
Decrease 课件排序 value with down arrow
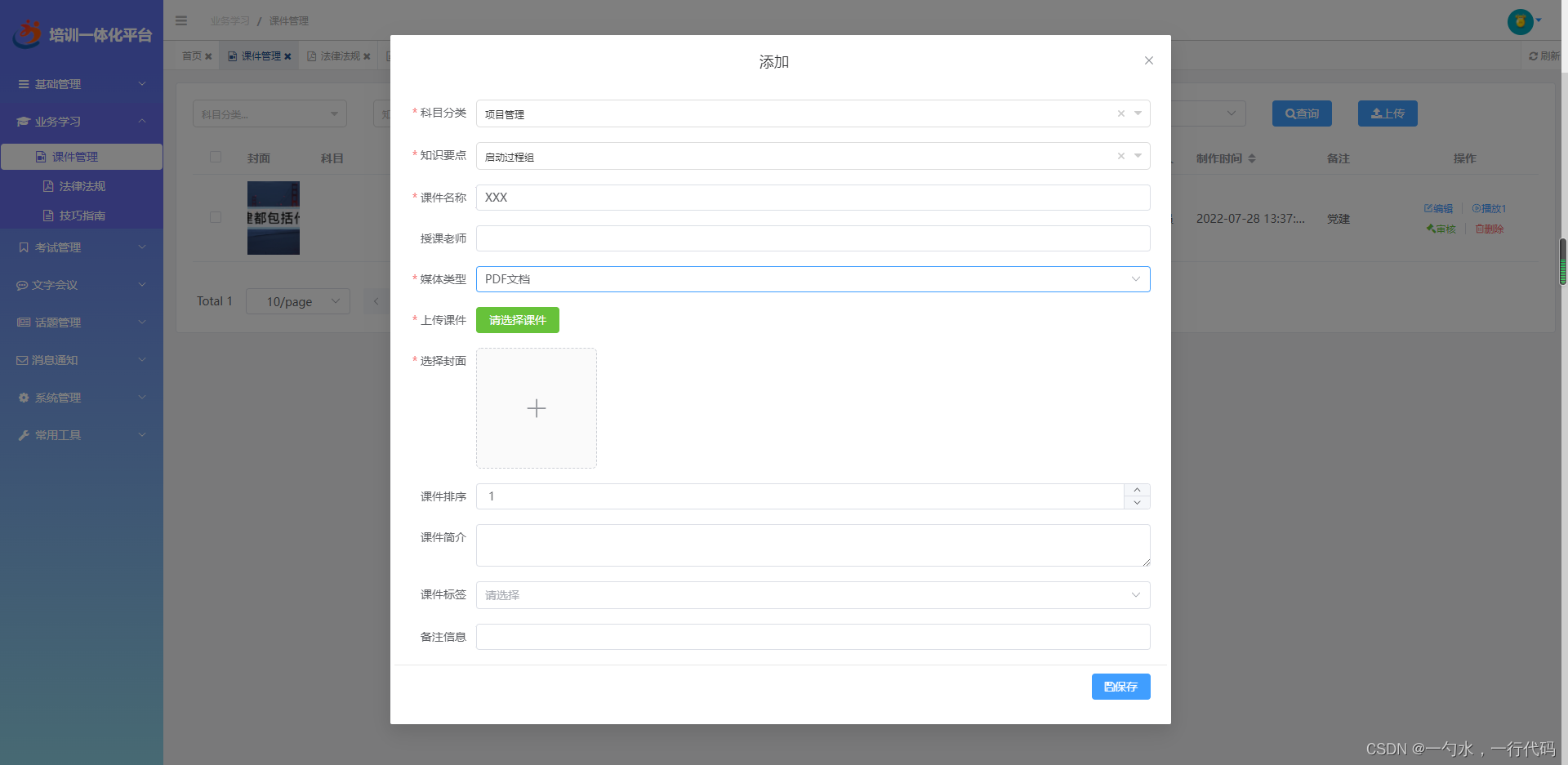point(1137,503)
